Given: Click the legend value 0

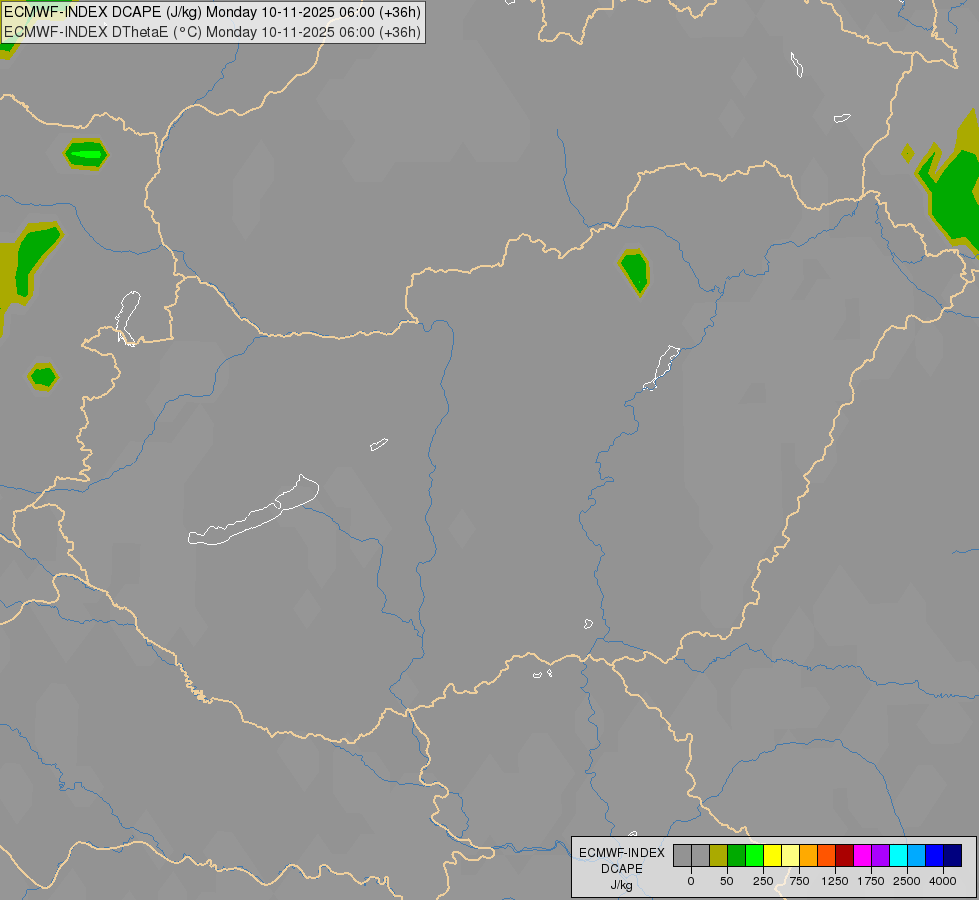Looking at the screenshot, I should pyautogui.click(x=691, y=881).
